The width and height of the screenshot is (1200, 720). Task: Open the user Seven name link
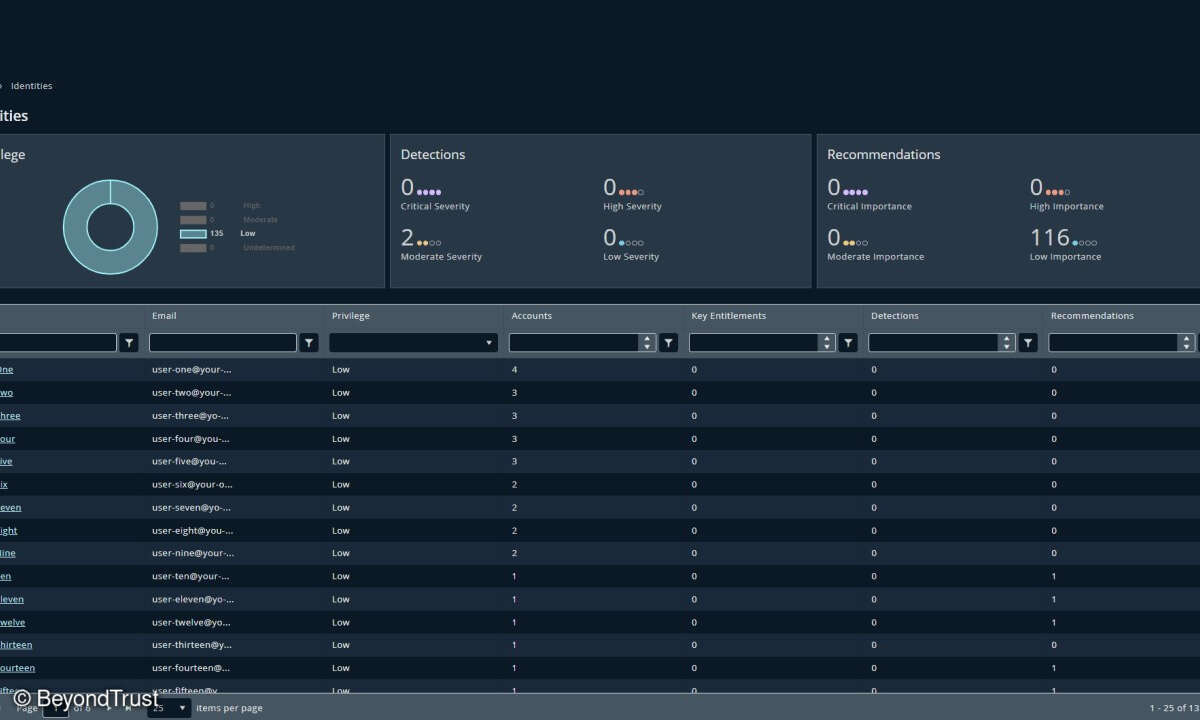(10, 507)
